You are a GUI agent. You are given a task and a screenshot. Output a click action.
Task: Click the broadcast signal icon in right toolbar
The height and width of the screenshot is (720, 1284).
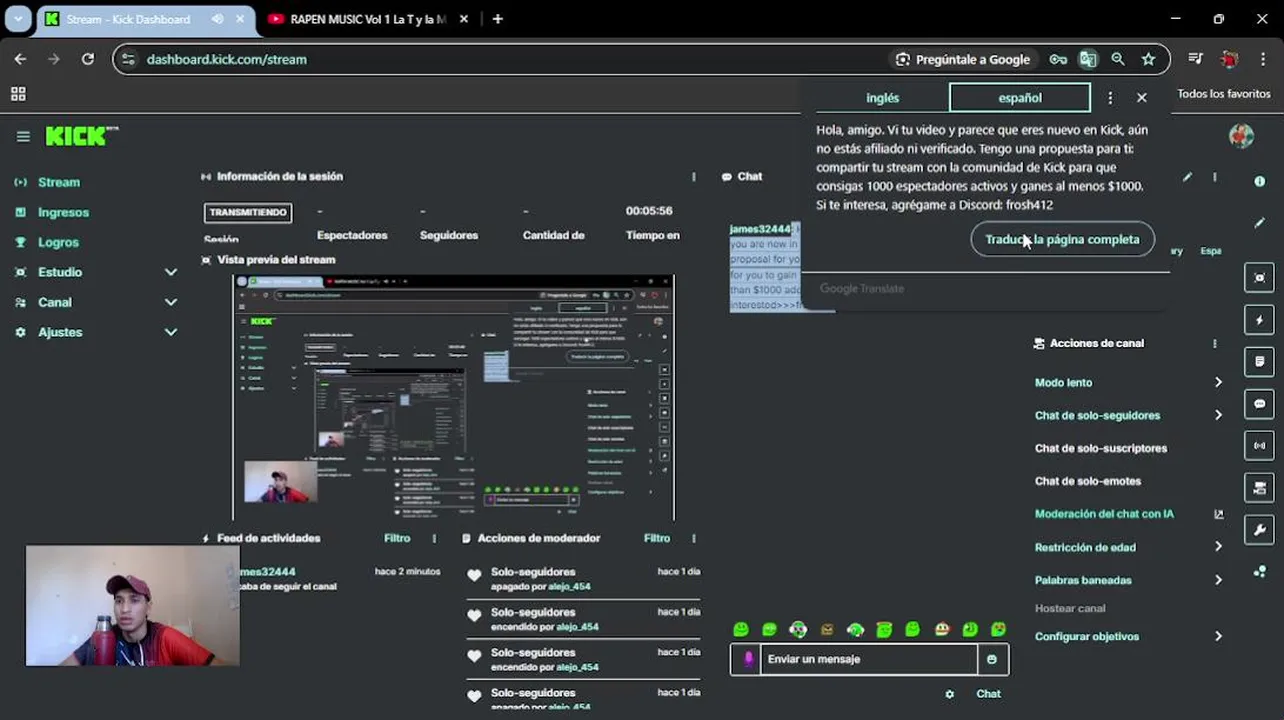(1259, 446)
